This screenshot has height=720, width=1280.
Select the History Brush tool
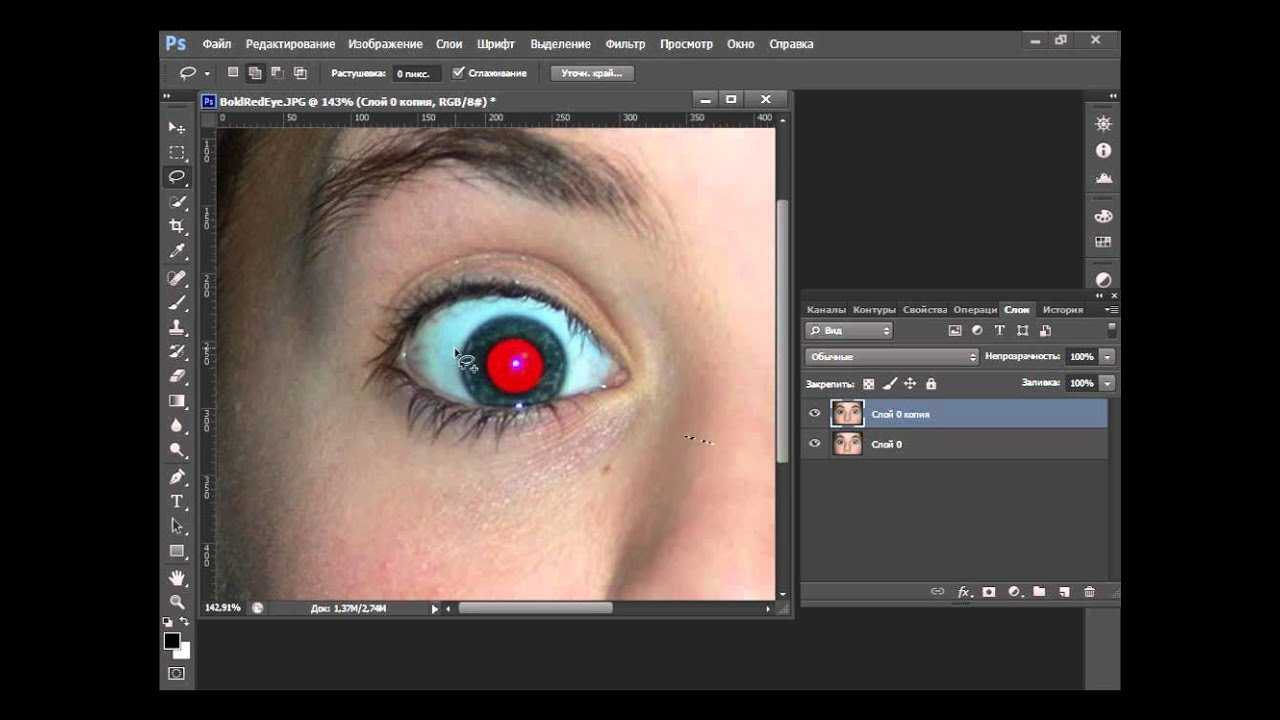coord(177,352)
